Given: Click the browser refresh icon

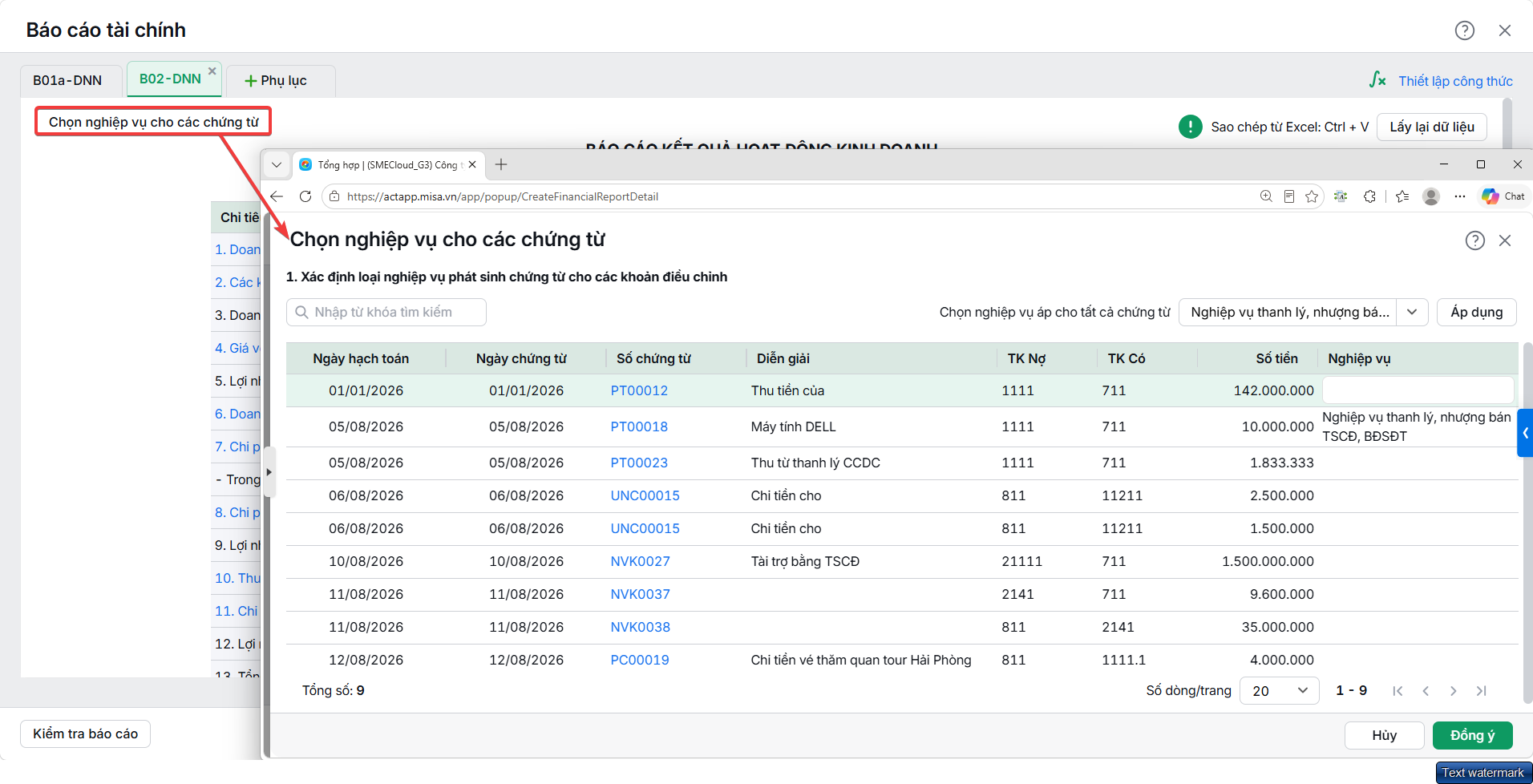Looking at the screenshot, I should [305, 196].
